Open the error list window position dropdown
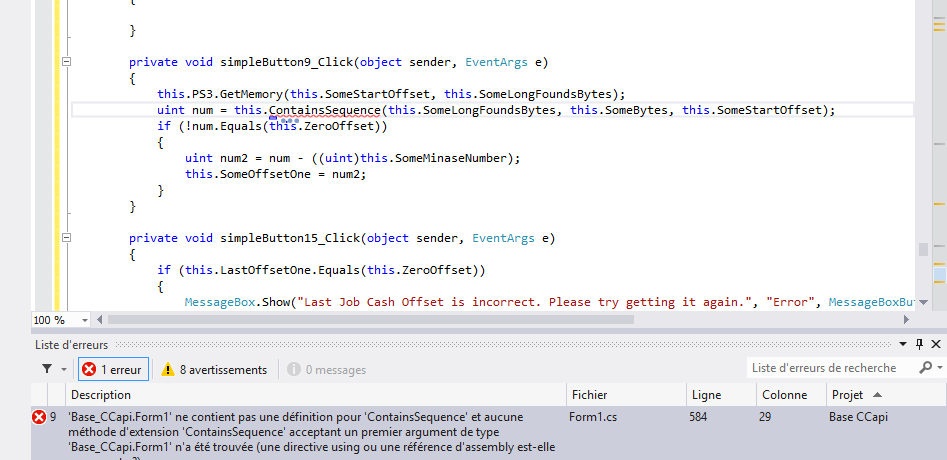The width and height of the screenshot is (947, 460). click(903, 344)
